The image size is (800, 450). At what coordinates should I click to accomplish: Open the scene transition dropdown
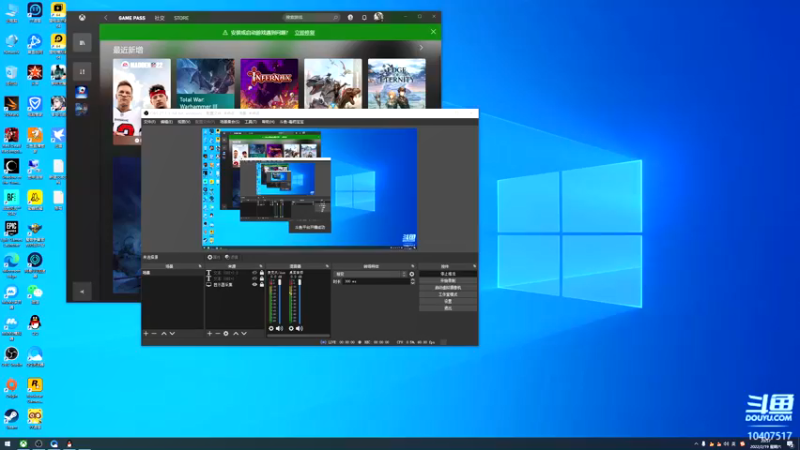click(x=370, y=274)
